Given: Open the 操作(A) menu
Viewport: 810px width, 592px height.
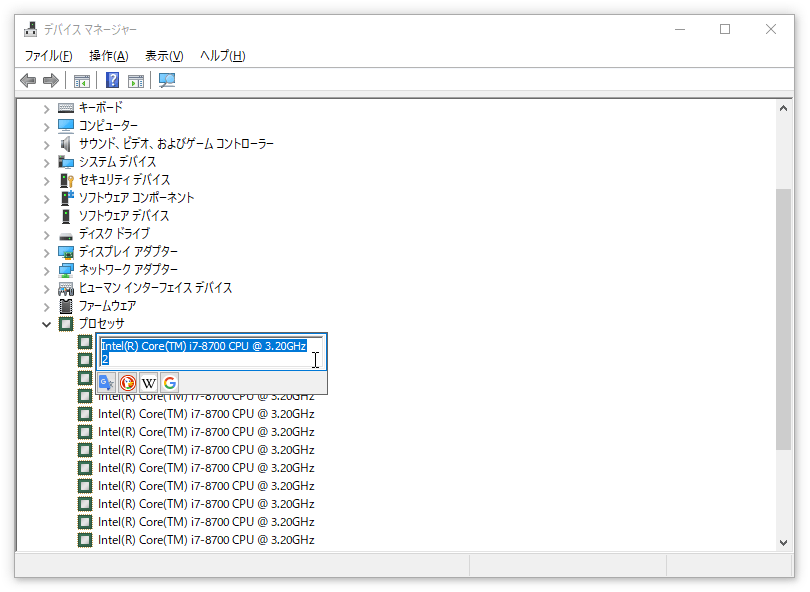Looking at the screenshot, I should coord(108,56).
